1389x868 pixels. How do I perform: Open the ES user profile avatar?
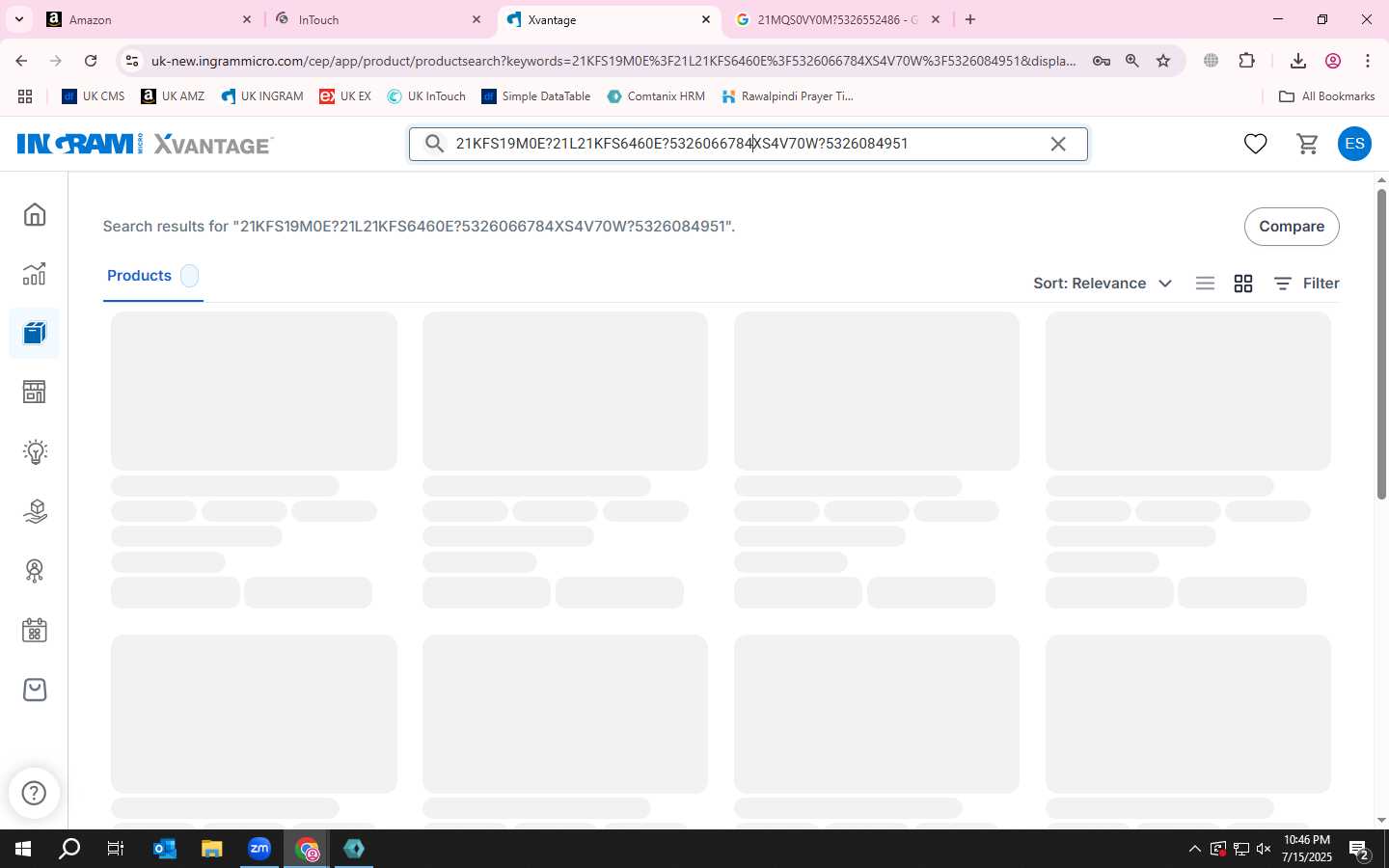(1354, 144)
